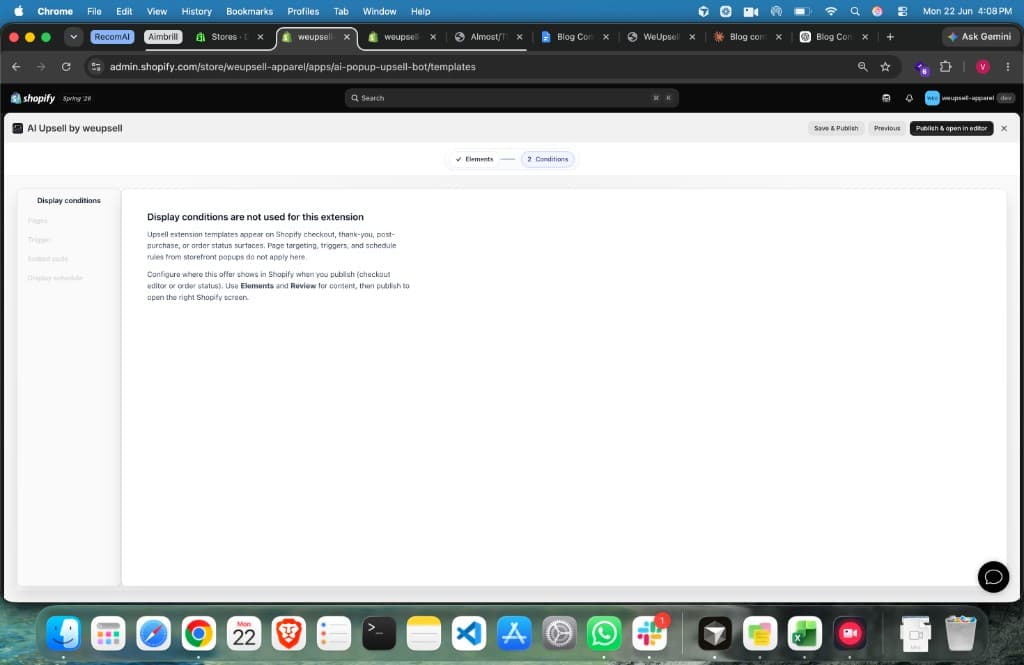View site information icon in address bar
This screenshot has height=665, width=1024.
tap(95, 67)
